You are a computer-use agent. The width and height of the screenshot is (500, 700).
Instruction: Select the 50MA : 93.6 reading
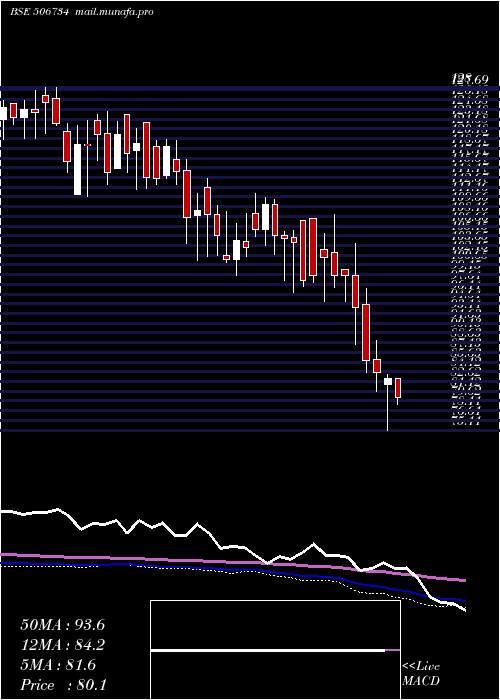pos(62,625)
